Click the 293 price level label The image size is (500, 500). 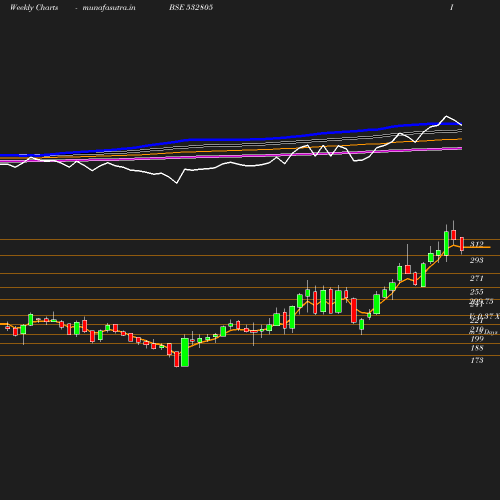[477, 260]
